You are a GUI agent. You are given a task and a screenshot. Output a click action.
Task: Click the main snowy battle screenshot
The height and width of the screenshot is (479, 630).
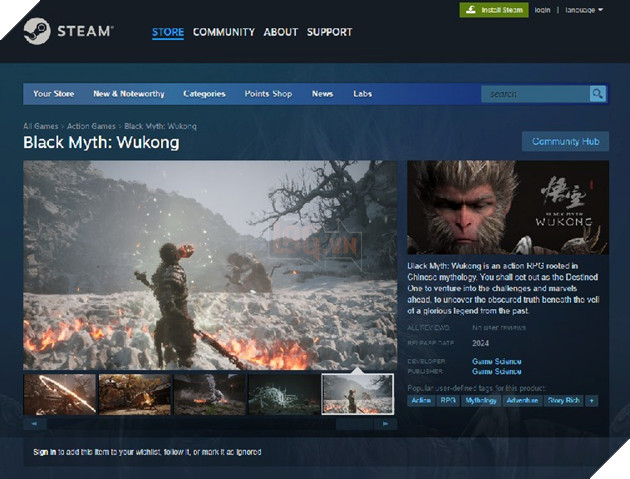coord(210,265)
